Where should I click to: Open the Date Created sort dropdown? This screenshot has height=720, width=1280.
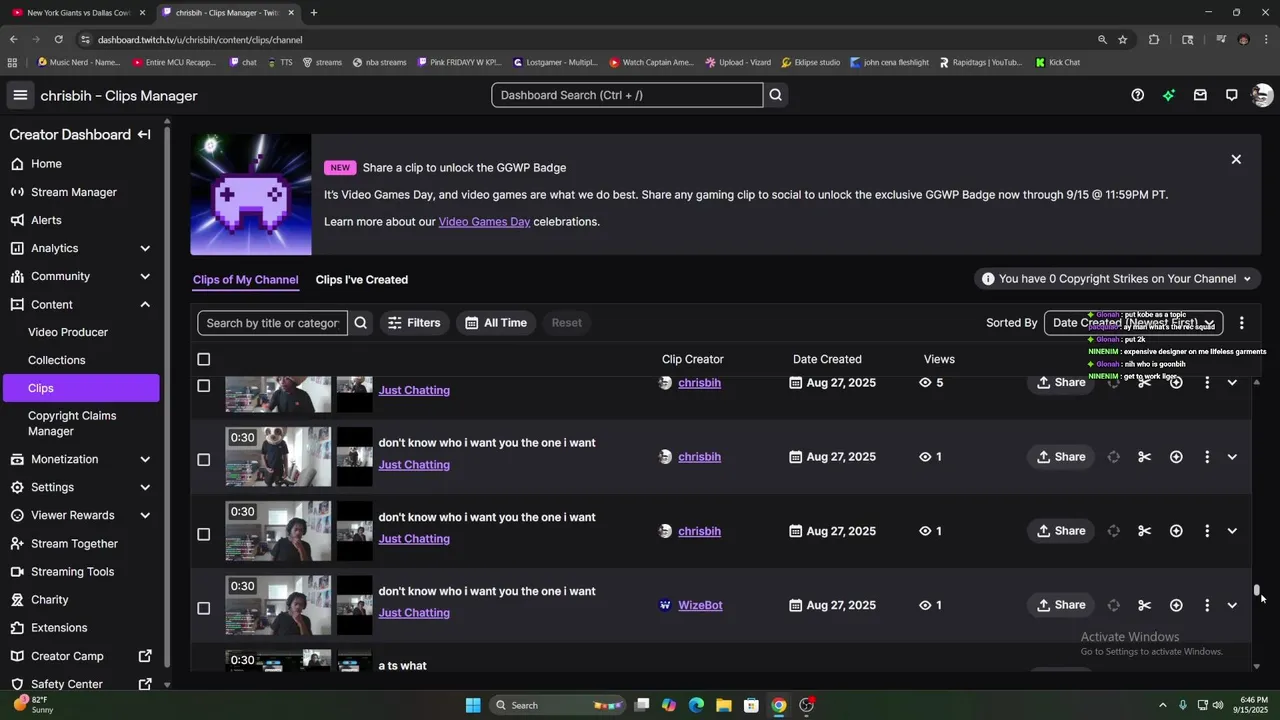[1133, 323]
